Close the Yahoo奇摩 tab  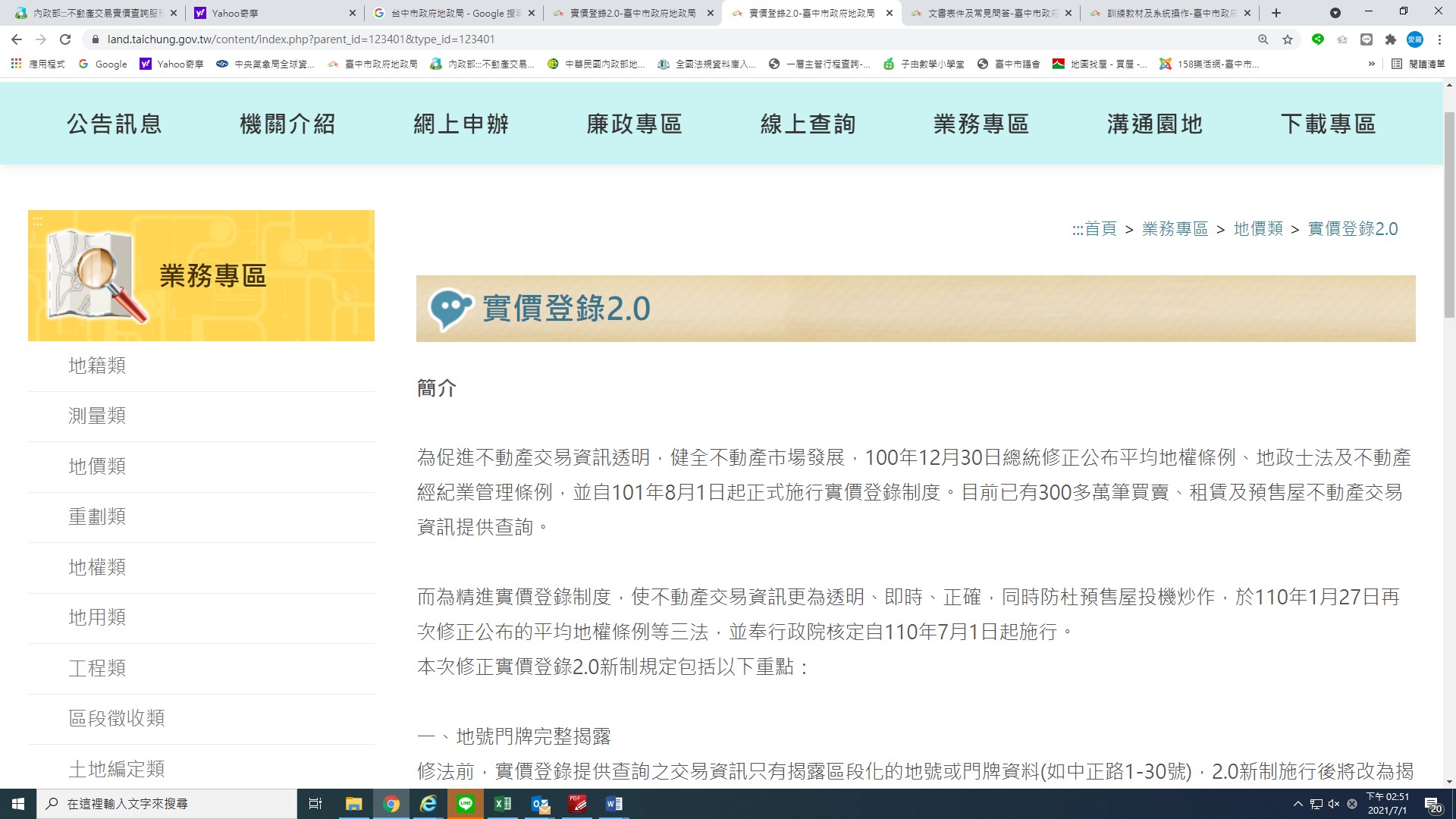(x=353, y=13)
